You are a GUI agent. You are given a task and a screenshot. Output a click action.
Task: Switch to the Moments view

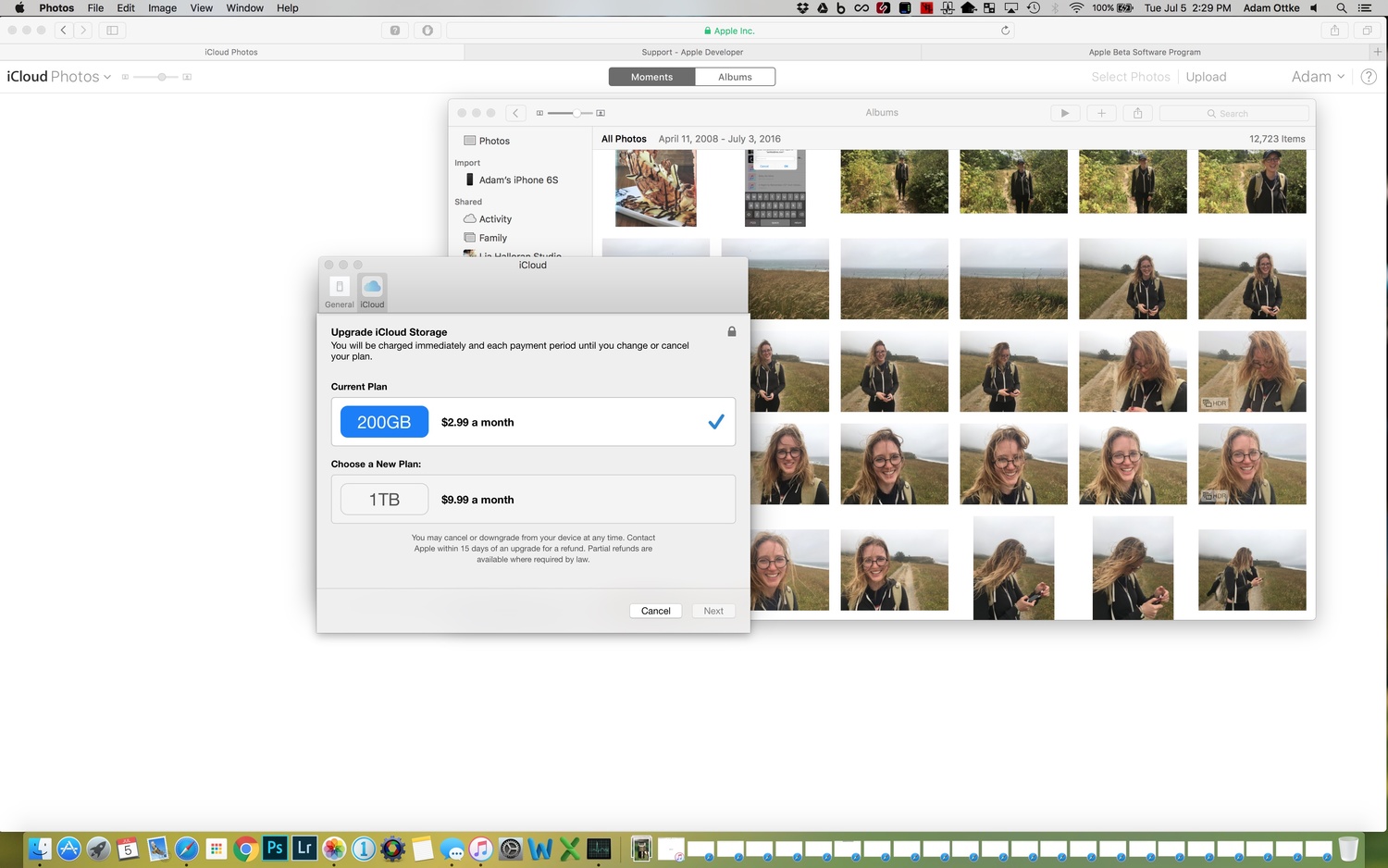click(651, 77)
